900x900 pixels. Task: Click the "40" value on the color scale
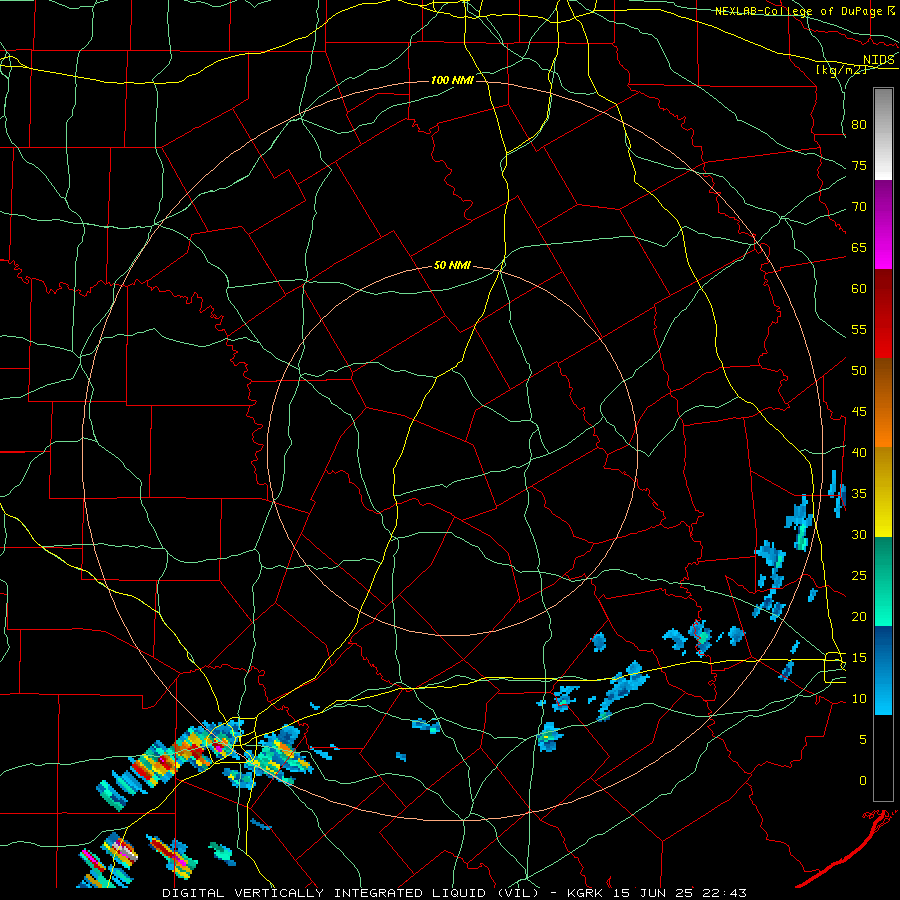(859, 452)
